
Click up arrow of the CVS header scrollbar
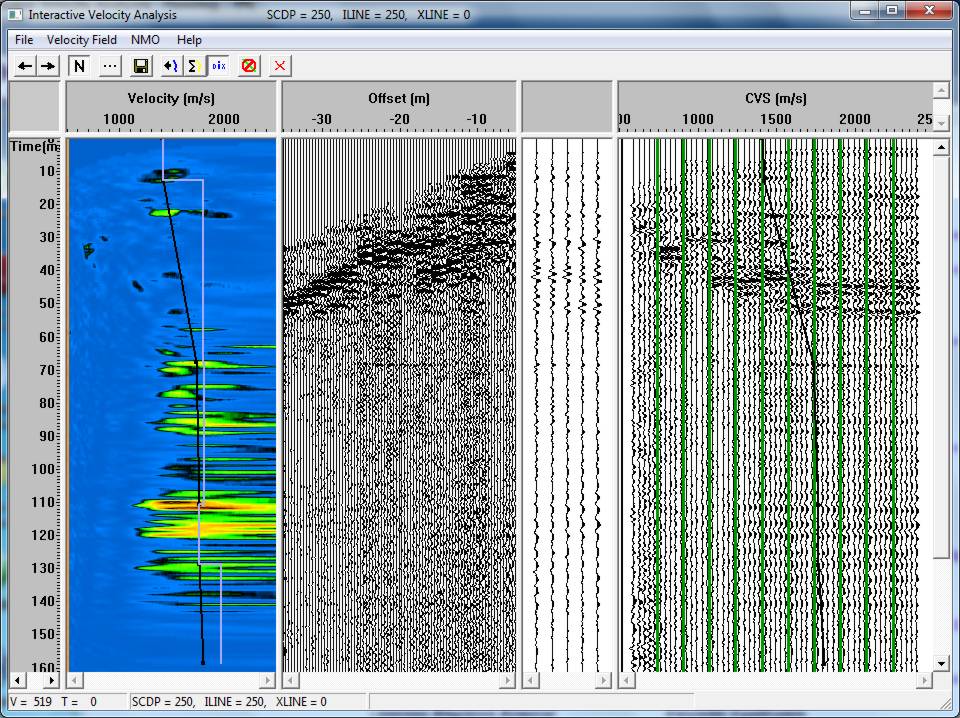click(x=941, y=91)
